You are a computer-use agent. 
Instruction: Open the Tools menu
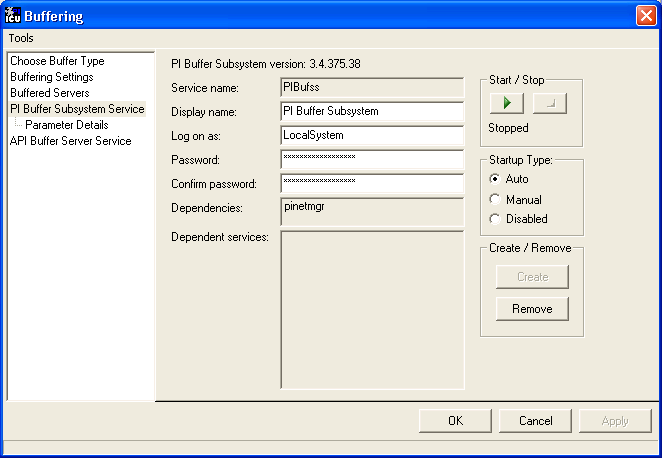click(x=21, y=38)
